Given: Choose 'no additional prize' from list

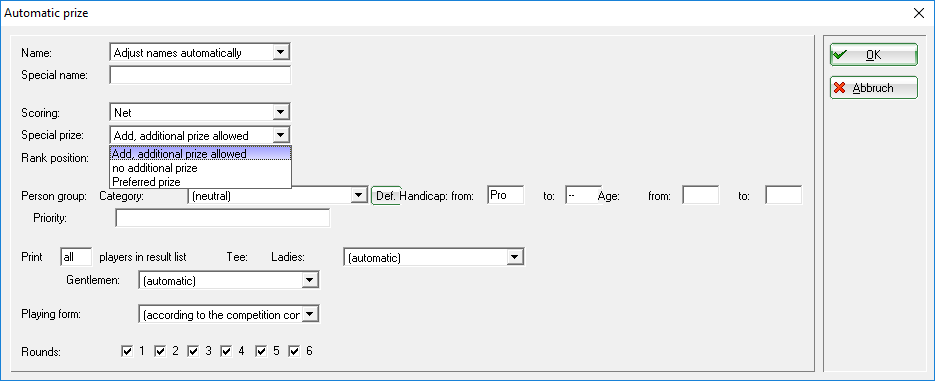Looking at the screenshot, I should [201, 168].
